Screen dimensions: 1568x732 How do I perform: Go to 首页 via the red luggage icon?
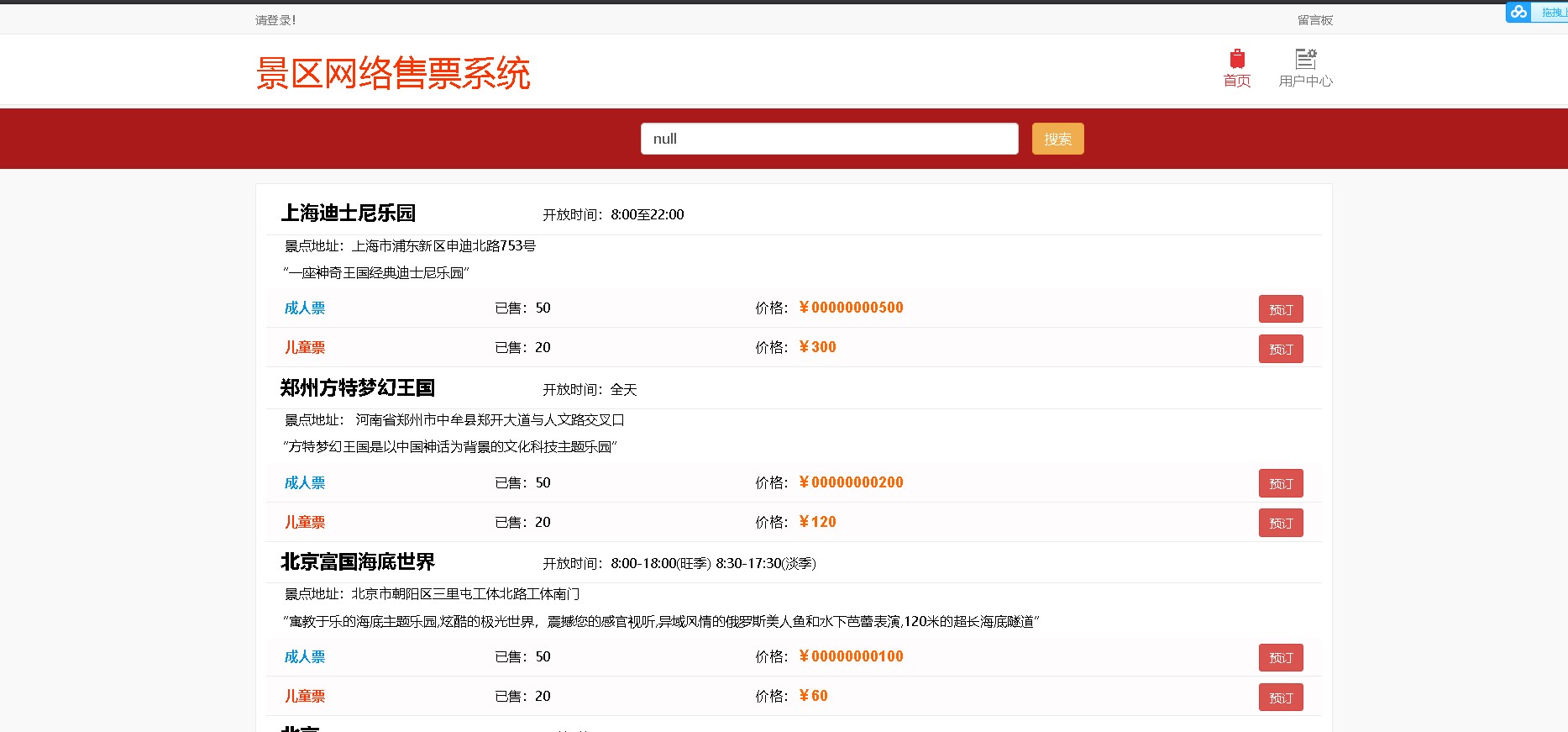point(1236,60)
